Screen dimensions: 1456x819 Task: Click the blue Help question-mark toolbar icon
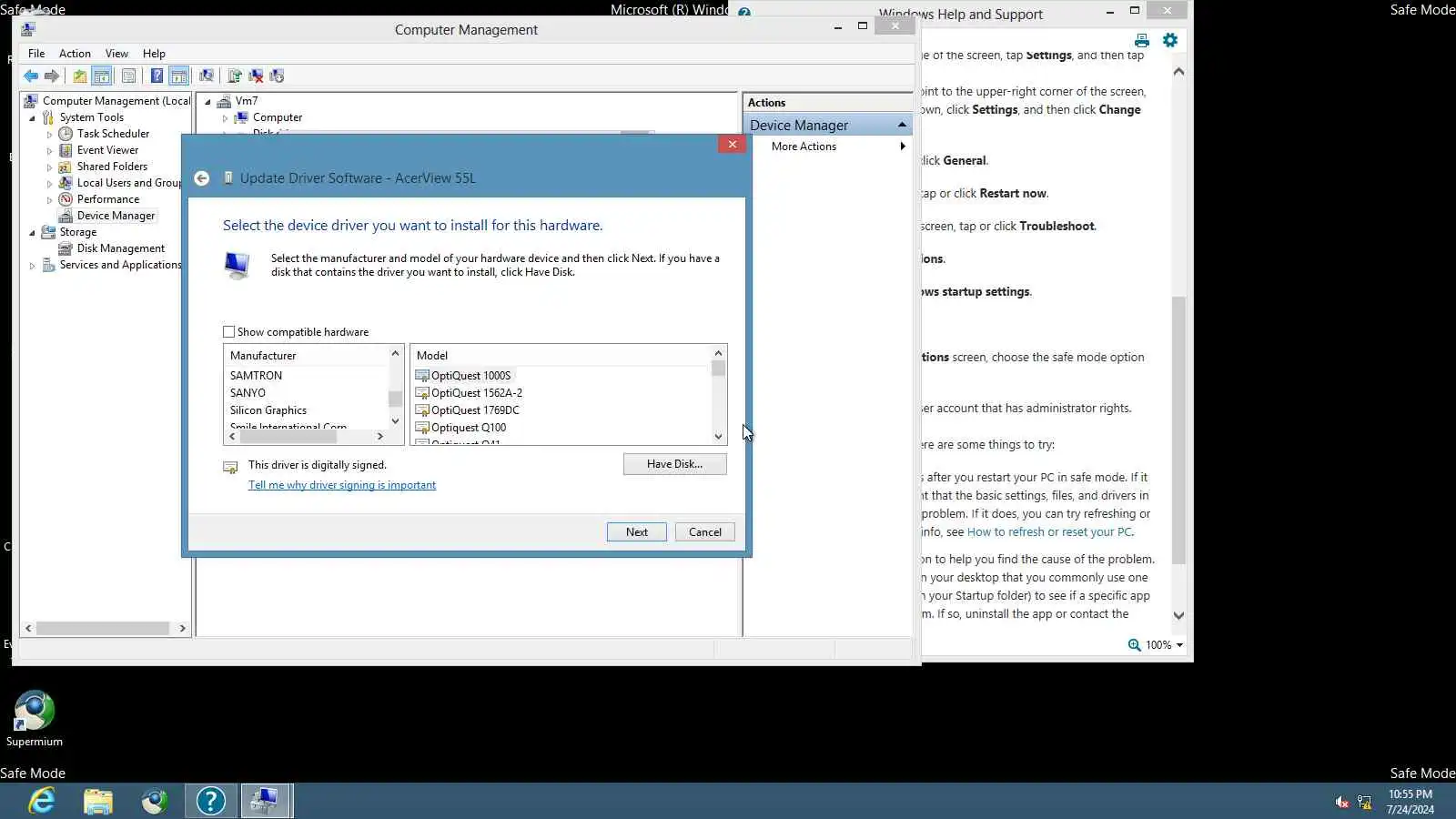point(157,76)
